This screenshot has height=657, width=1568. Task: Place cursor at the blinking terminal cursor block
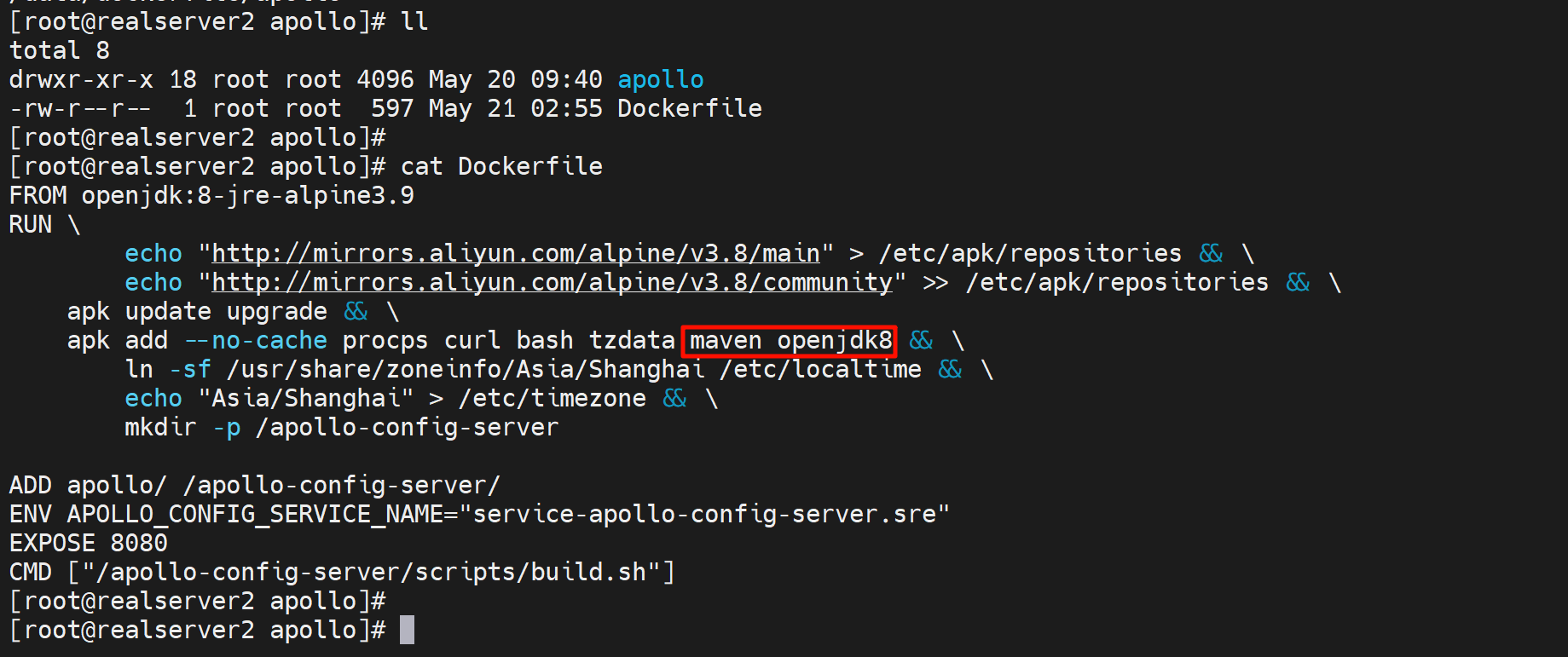(407, 630)
